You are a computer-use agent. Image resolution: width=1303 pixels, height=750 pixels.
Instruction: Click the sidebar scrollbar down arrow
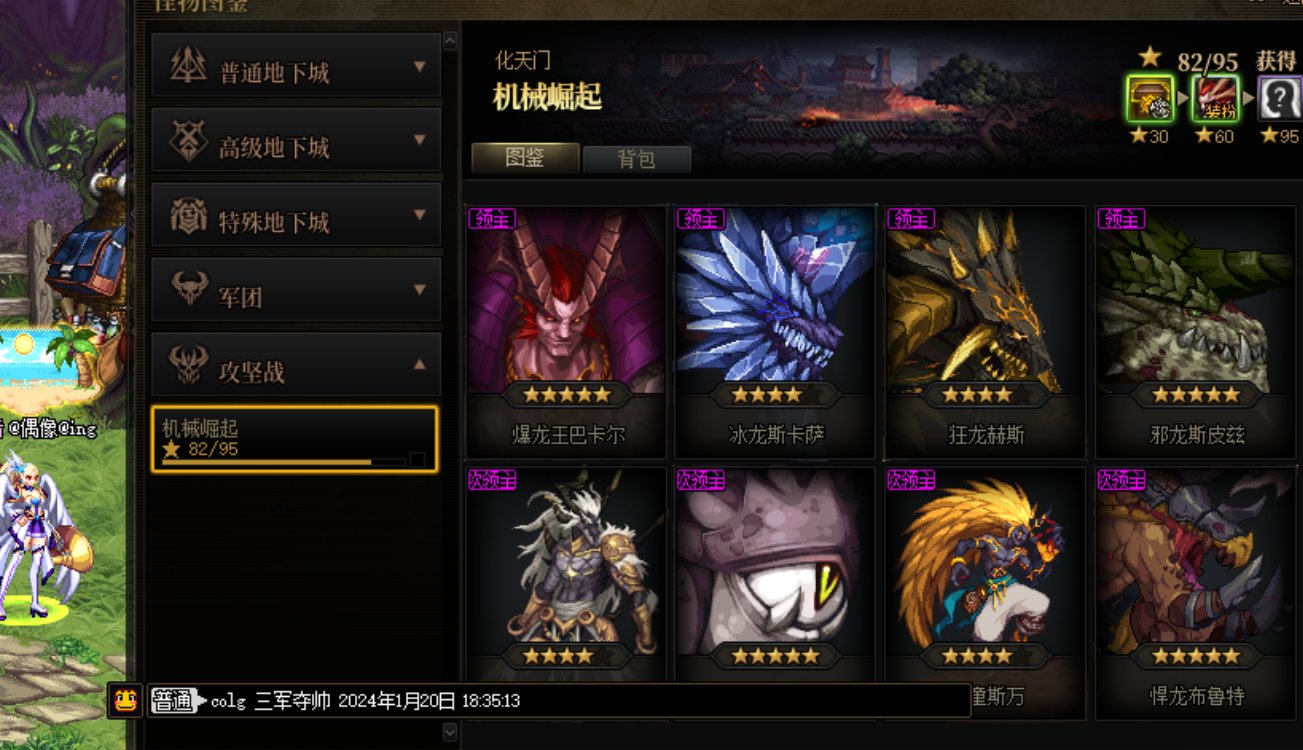point(450,732)
